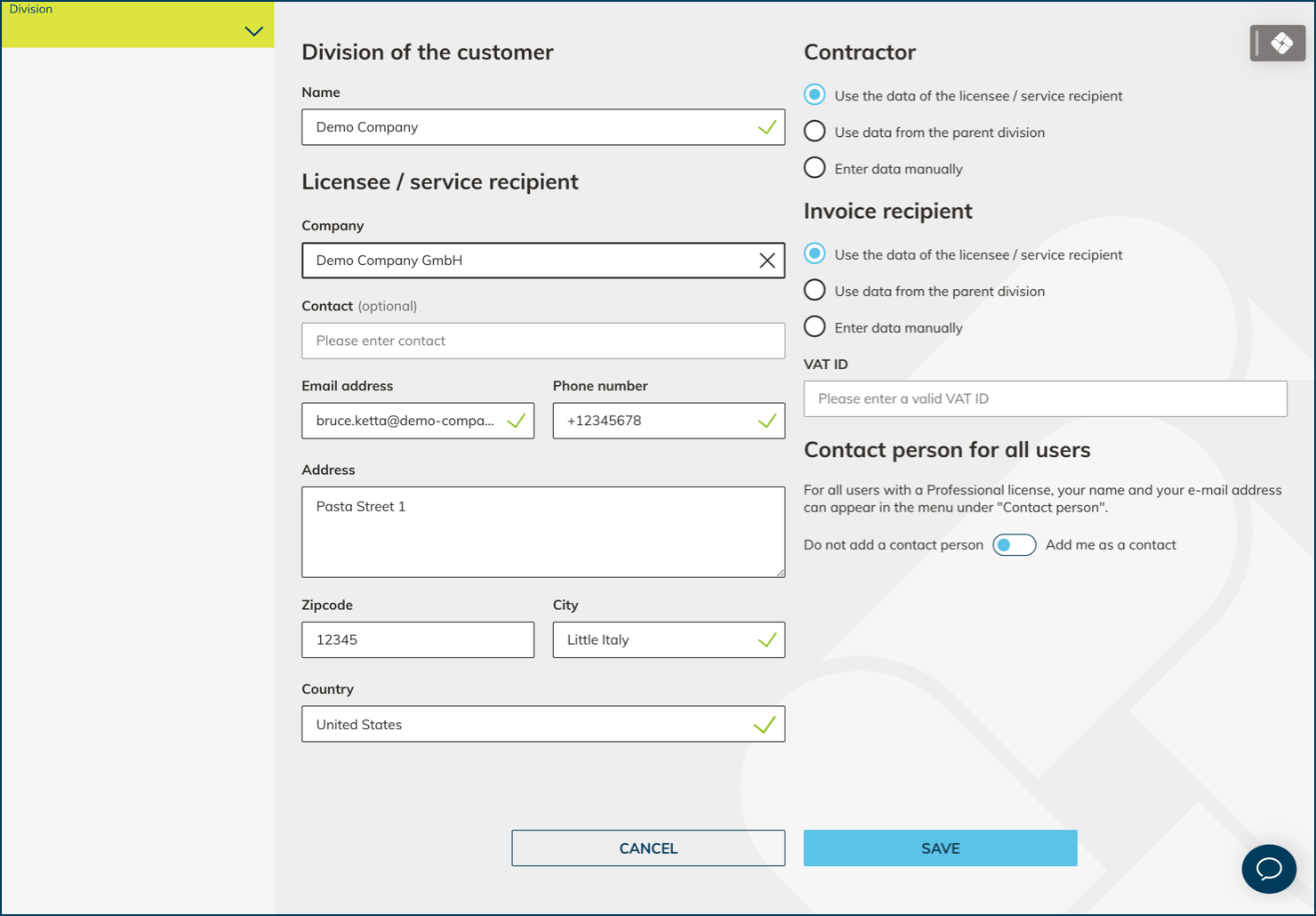Click the checkmark in Phone number field
Image resolution: width=1316 pixels, height=916 pixels.
pos(766,421)
